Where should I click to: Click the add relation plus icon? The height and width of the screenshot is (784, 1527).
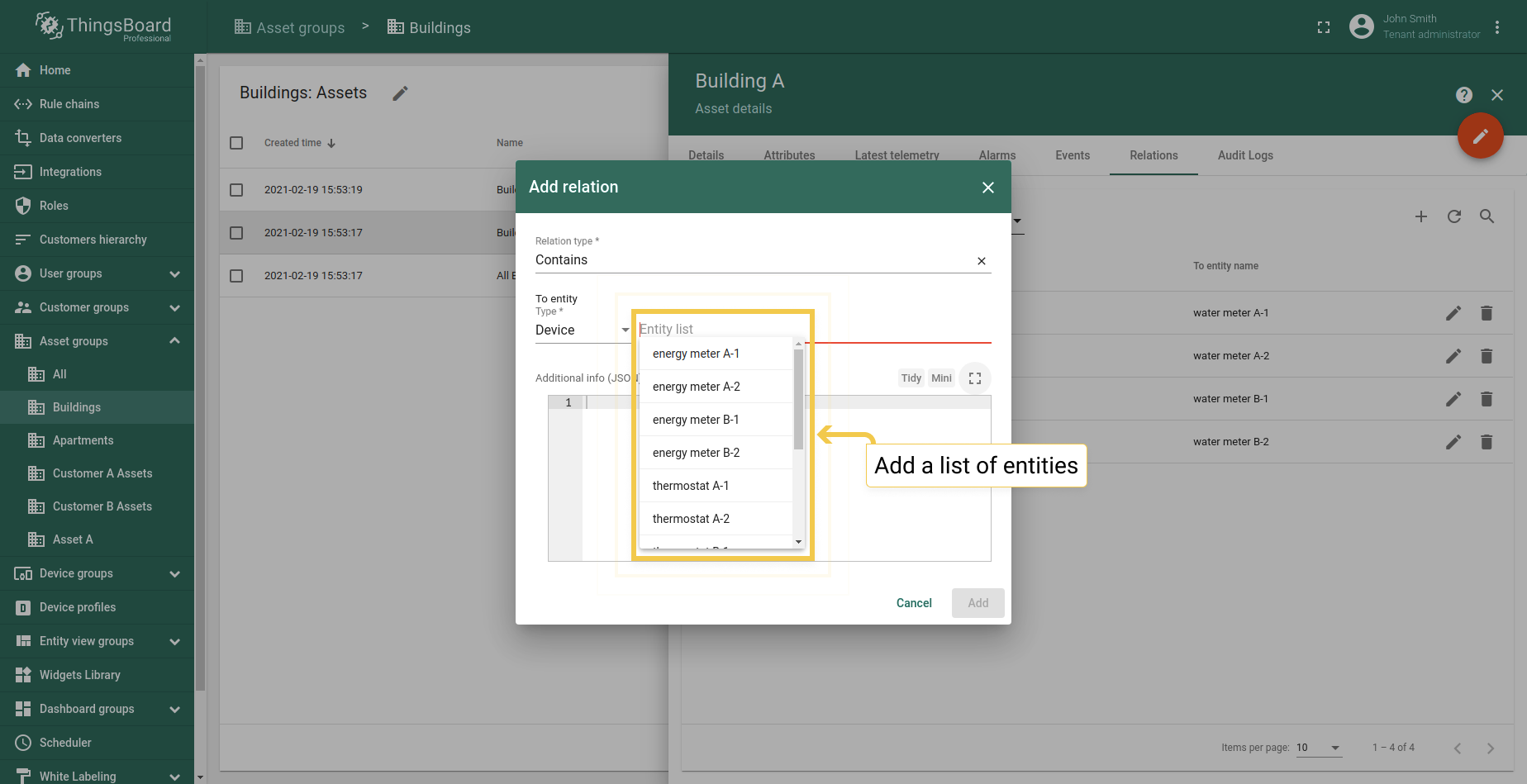[x=1420, y=216]
